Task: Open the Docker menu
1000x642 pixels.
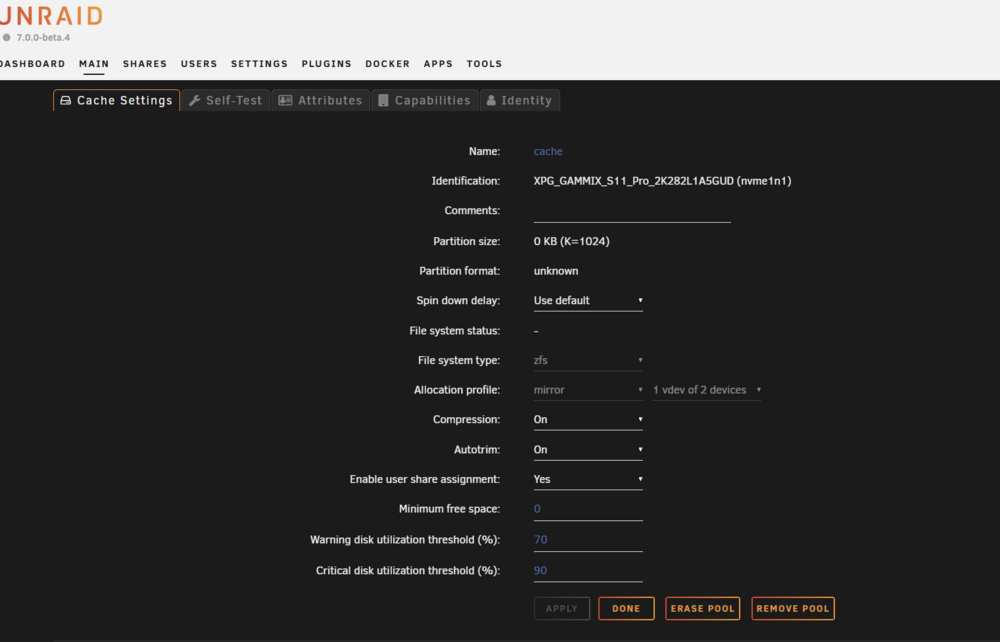Action: point(388,64)
